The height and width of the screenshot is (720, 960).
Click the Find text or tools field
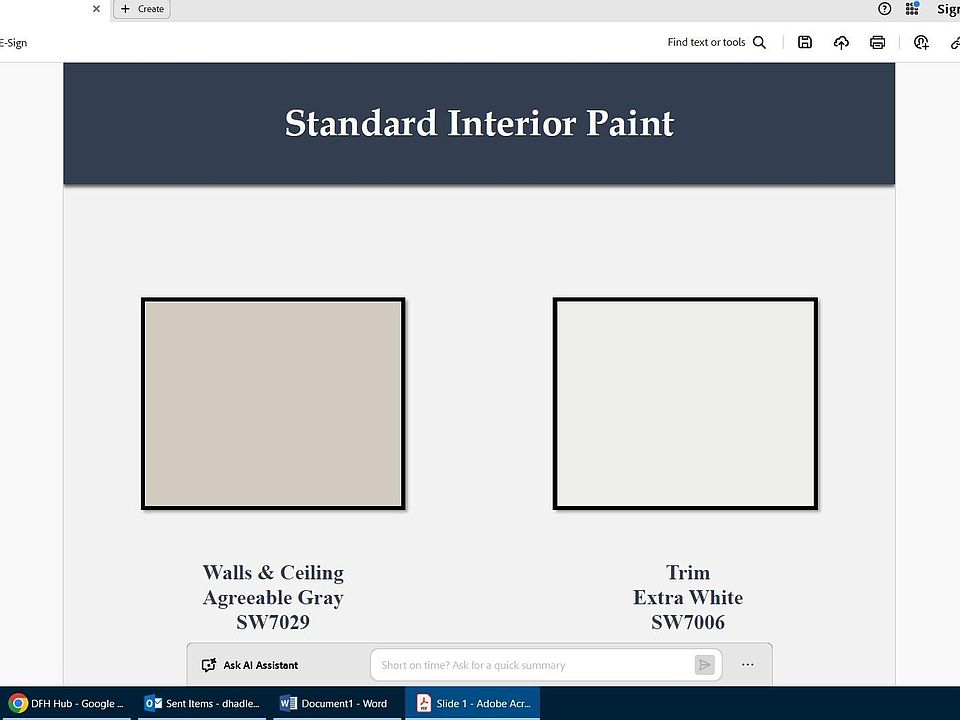point(706,42)
